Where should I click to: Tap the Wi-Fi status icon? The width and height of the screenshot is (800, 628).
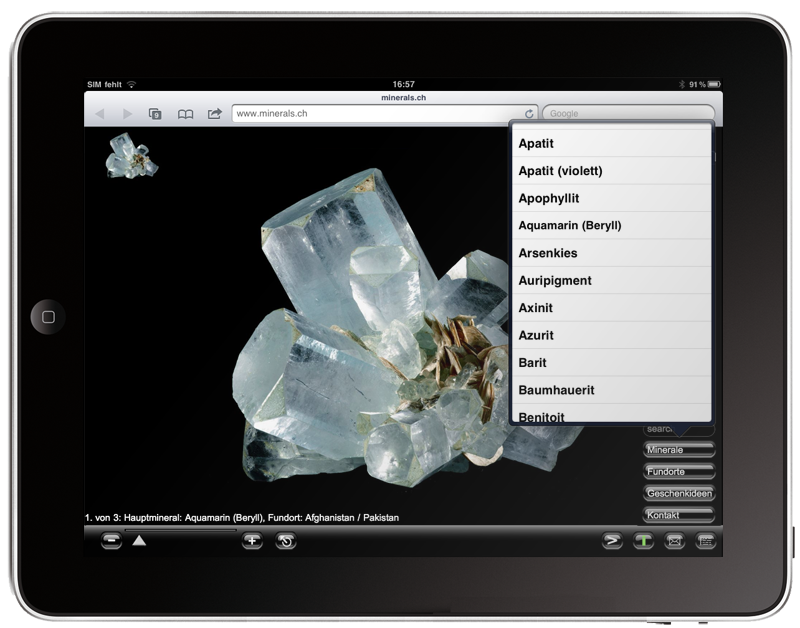[x=132, y=84]
